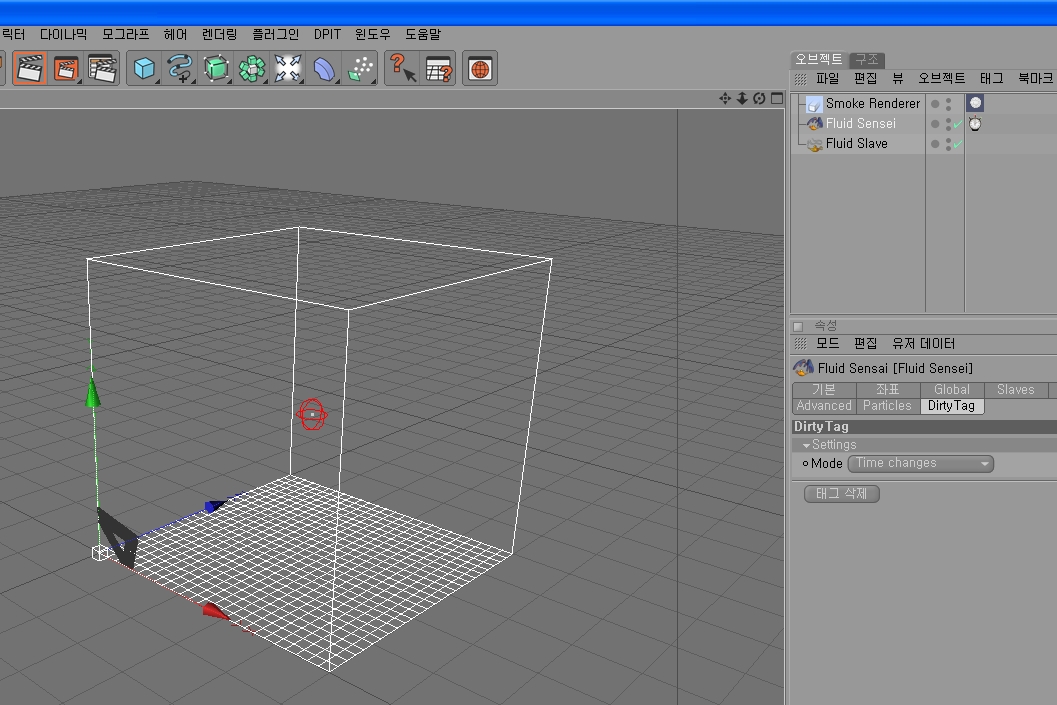The image size is (1057, 705).
Task: Add a Cube primitive object
Action: tap(144, 68)
